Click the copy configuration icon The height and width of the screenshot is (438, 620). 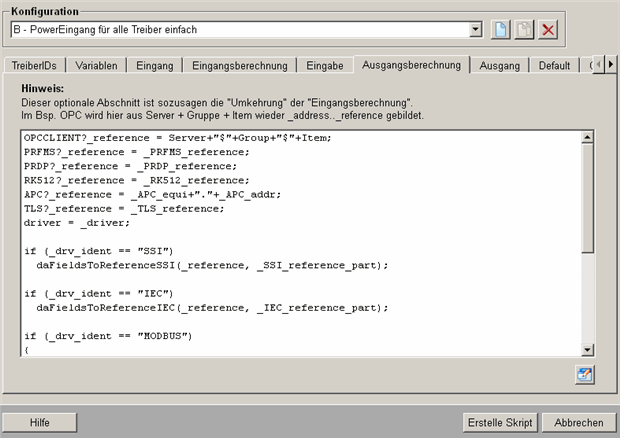[x=524, y=30]
